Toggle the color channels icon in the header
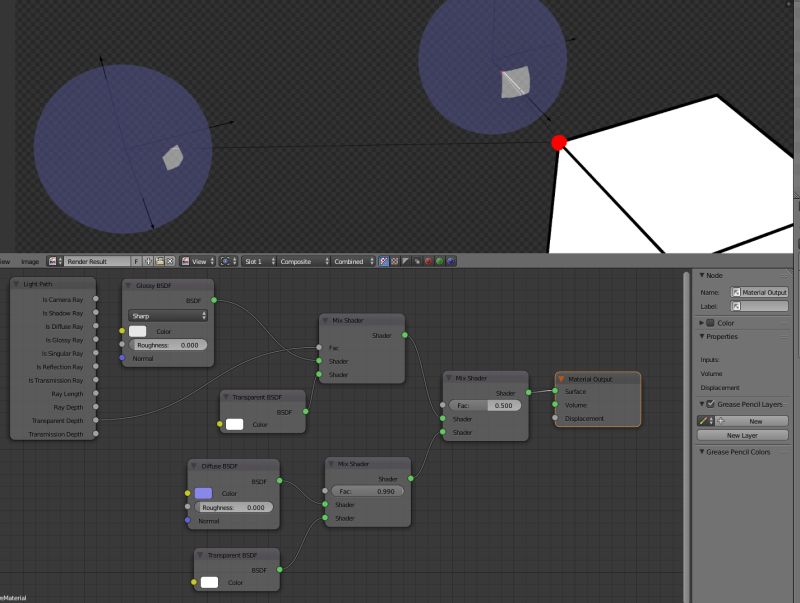Image resolution: width=800 pixels, height=603 pixels. [383, 261]
